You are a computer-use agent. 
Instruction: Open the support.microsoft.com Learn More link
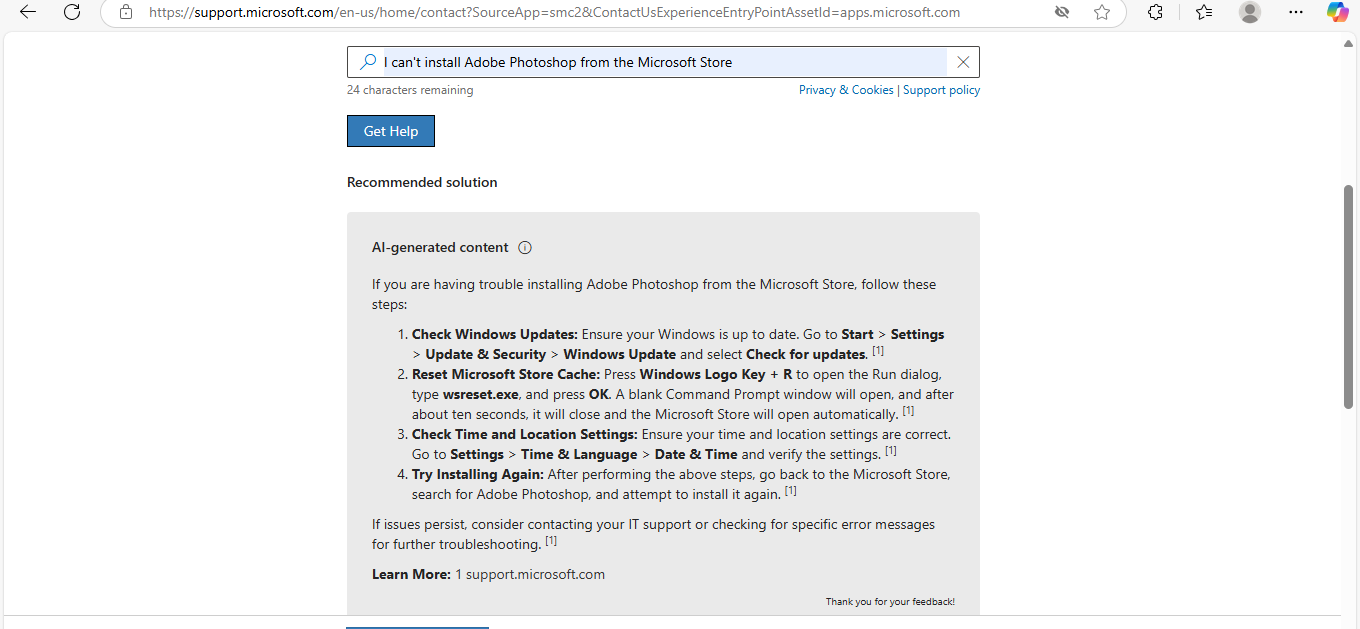535,573
